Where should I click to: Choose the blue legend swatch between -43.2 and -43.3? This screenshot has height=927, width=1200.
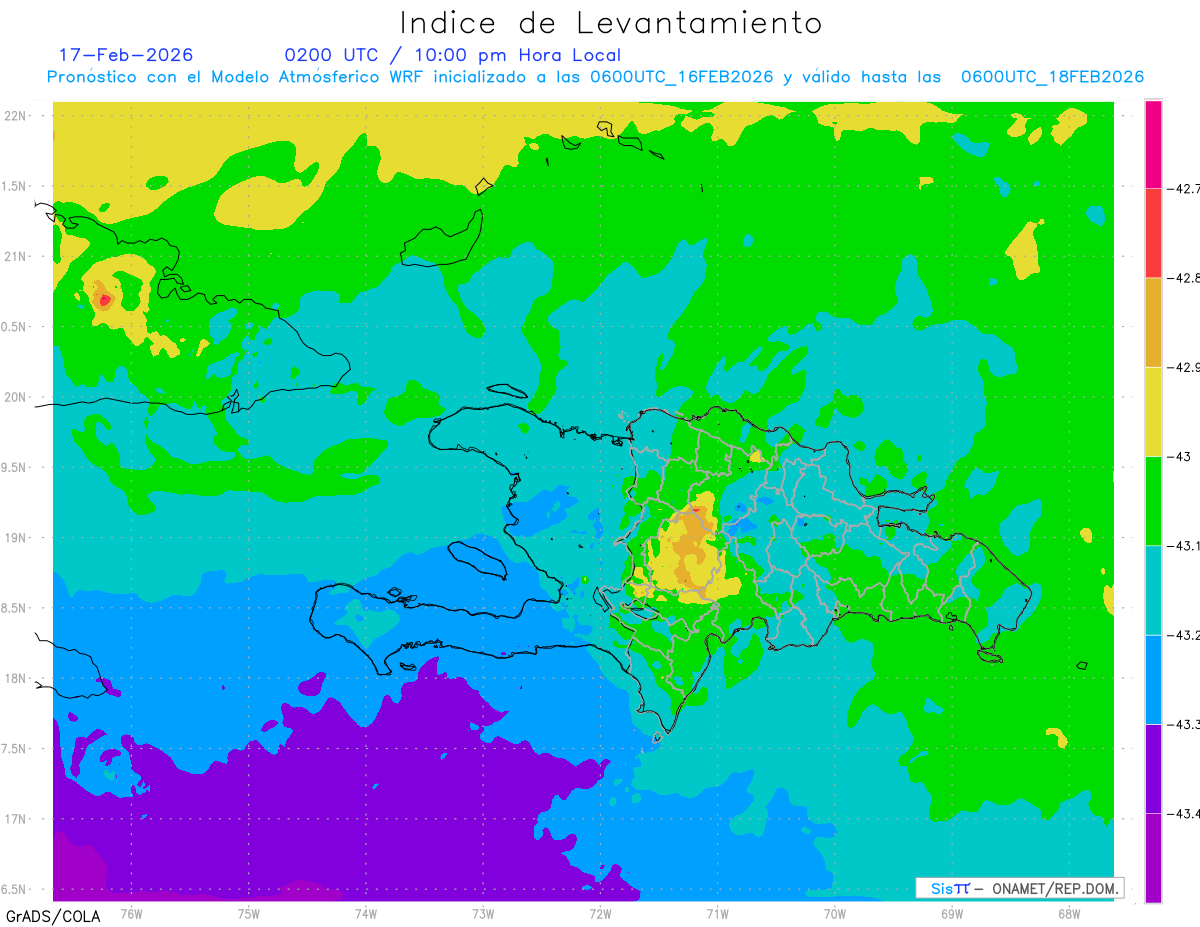coord(1153,679)
